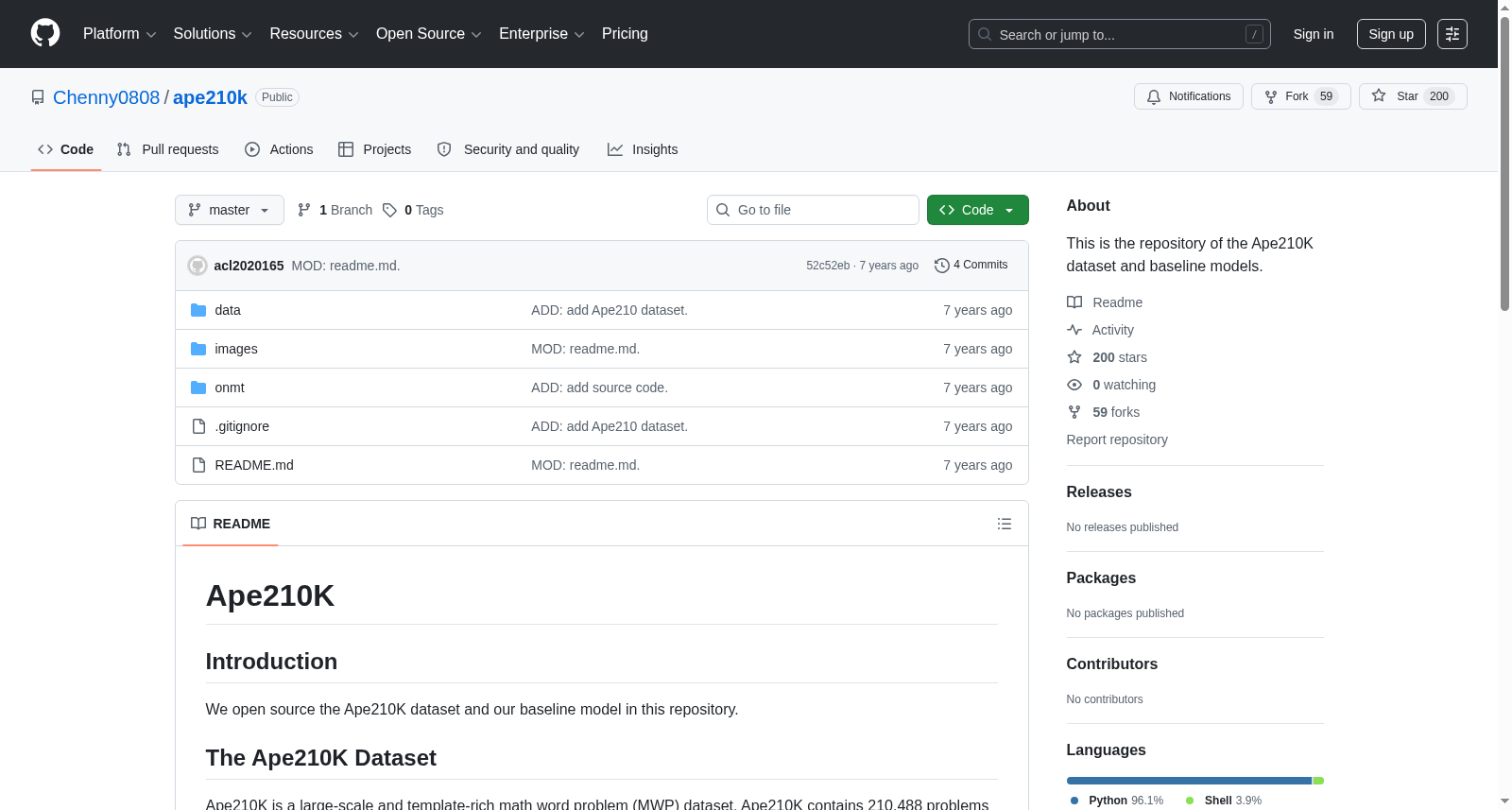
Task: Open the Chenny0808 owner profile link
Action: [x=107, y=97]
